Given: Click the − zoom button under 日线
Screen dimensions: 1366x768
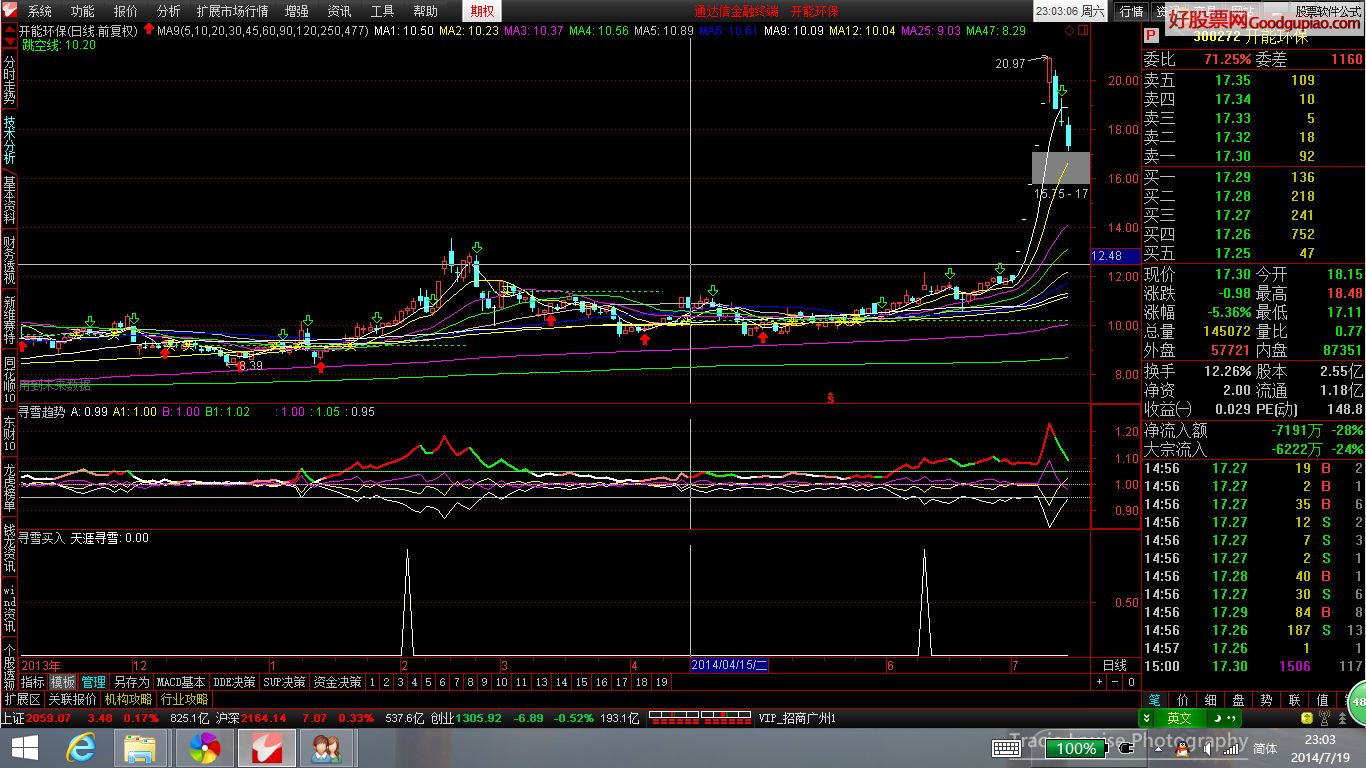Looking at the screenshot, I should 1115,682.
